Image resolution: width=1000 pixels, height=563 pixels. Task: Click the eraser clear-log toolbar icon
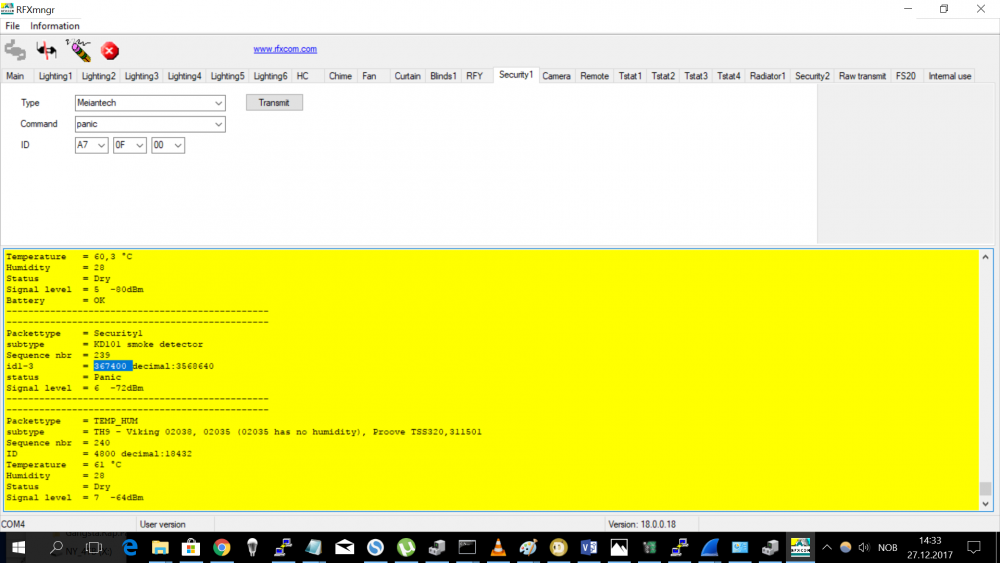click(78, 49)
